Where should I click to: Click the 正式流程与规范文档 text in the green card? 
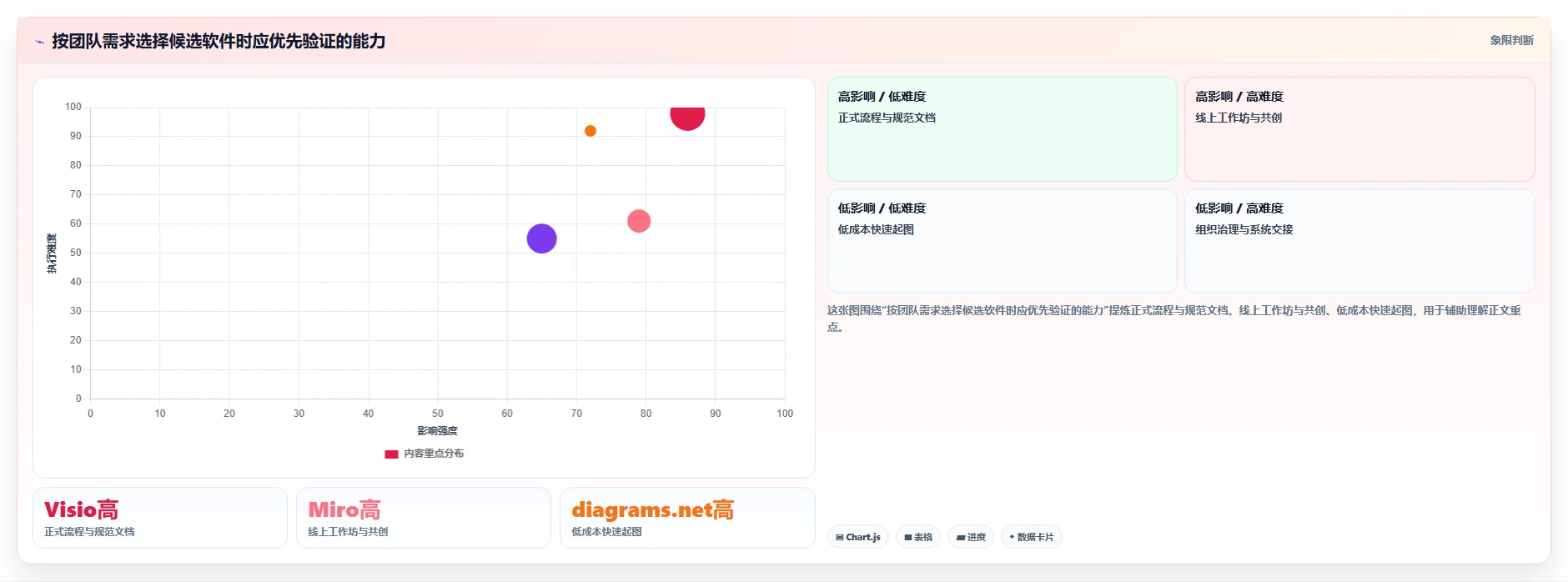(887, 118)
